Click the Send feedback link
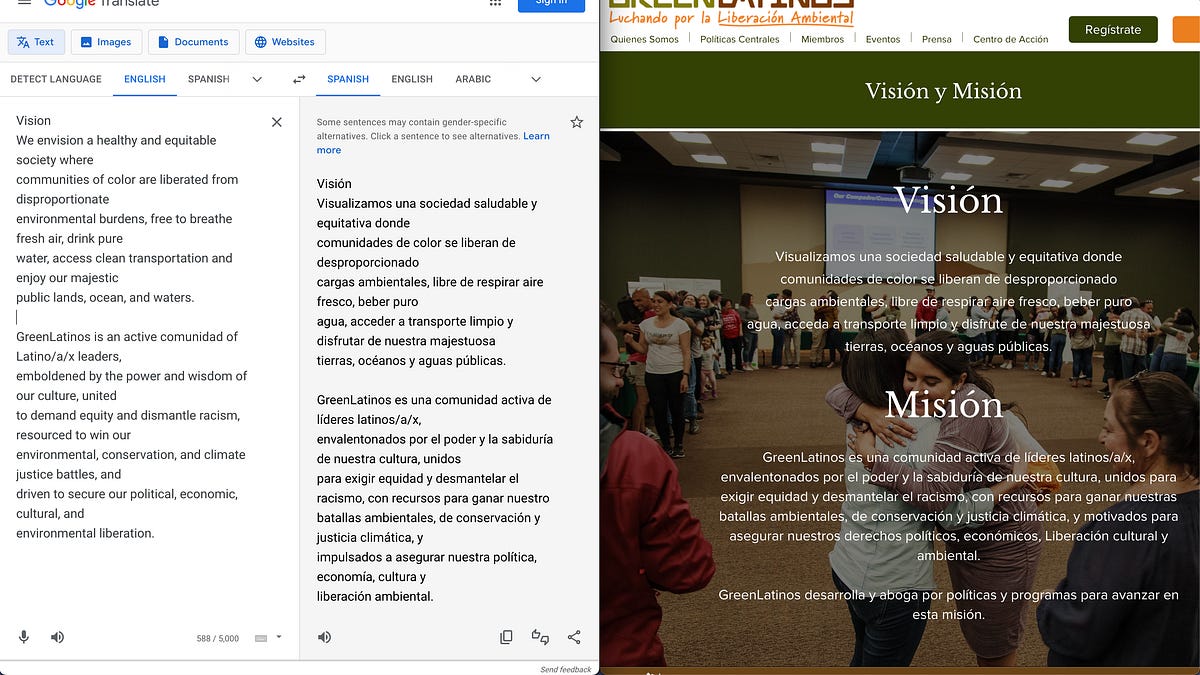This screenshot has height=675, width=1200. (566, 669)
